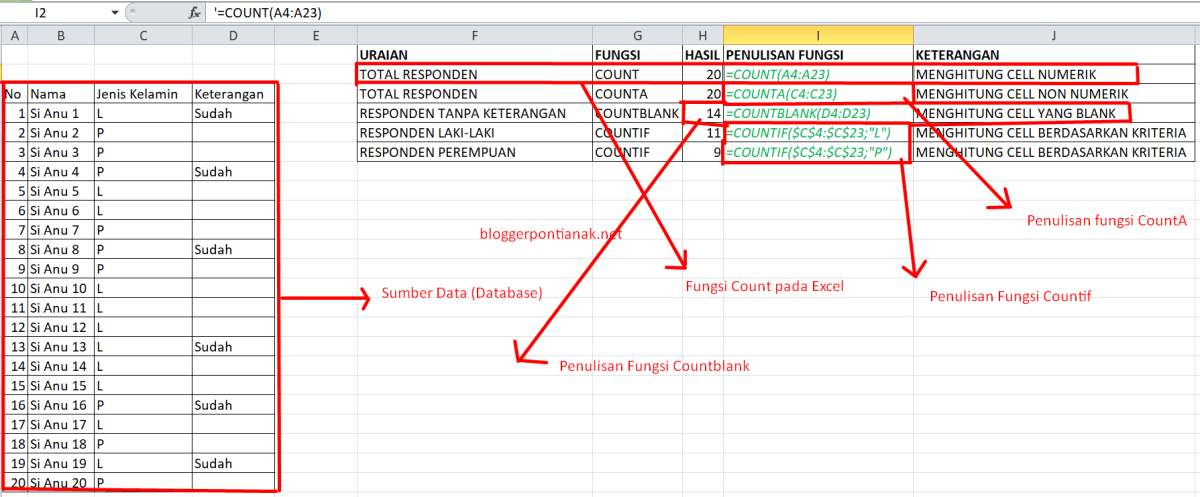This screenshot has width=1200, height=497.
Task: Select the Si Anu 10 name cell
Action: [x=61, y=288]
